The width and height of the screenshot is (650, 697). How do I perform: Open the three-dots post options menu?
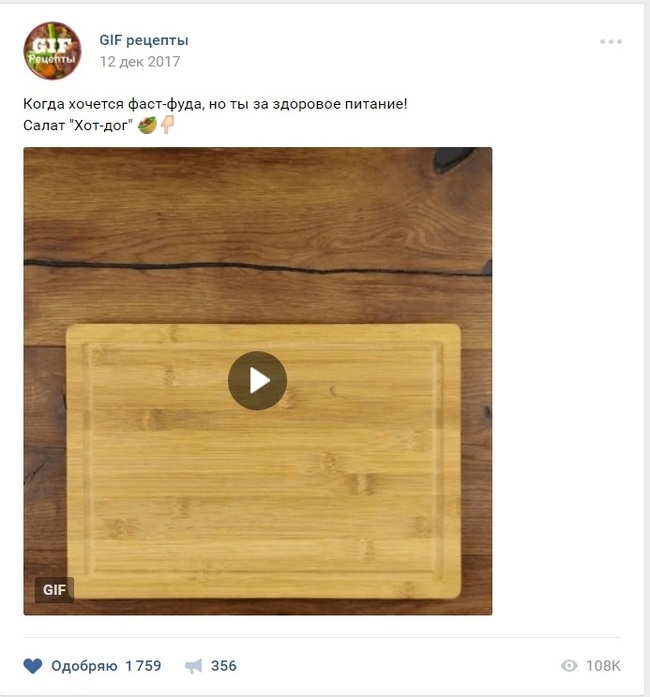610,42
